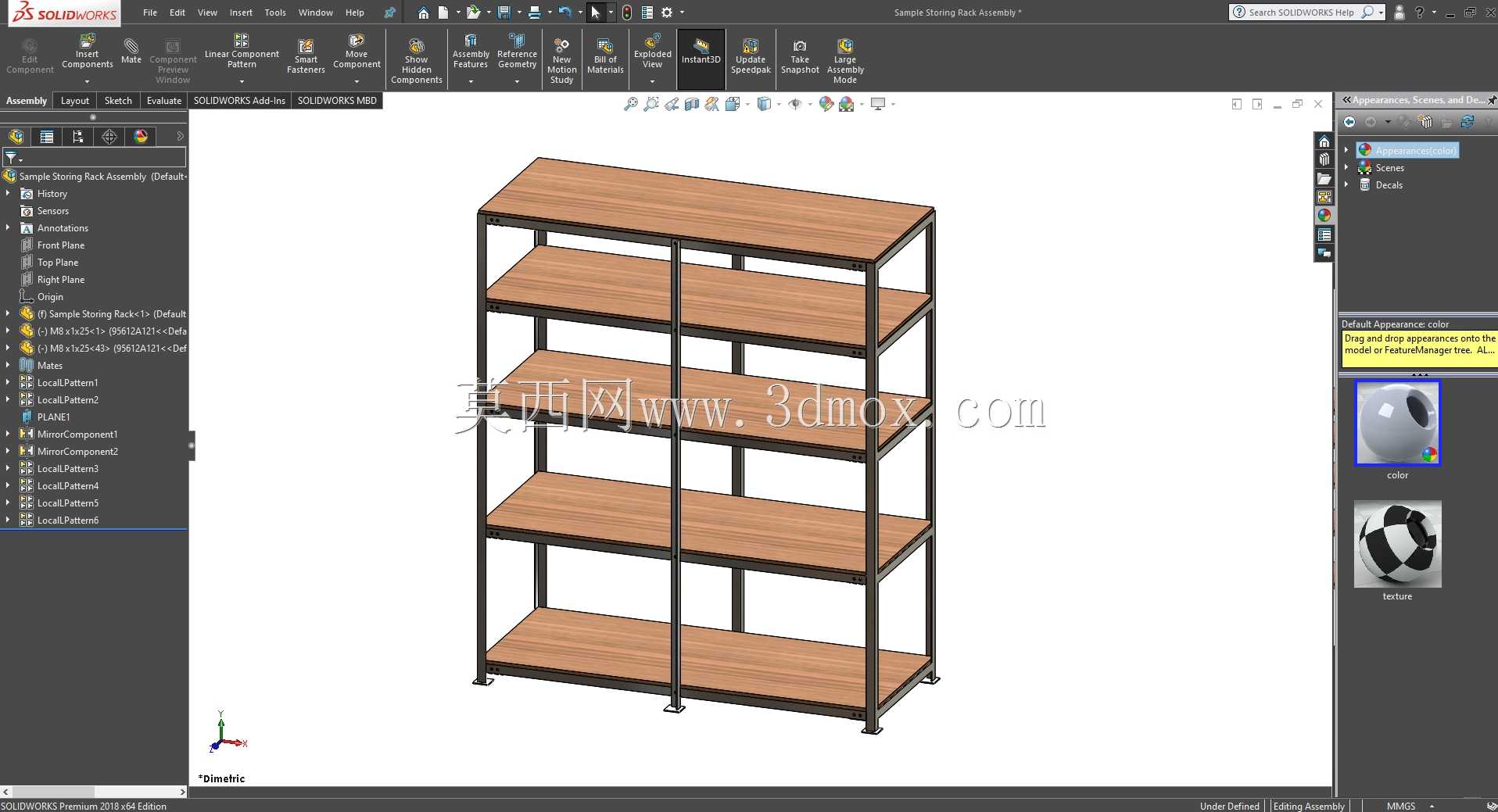Open the Insert menu
The height and width of the screenshot is (812, 1498).
[241, 13]
